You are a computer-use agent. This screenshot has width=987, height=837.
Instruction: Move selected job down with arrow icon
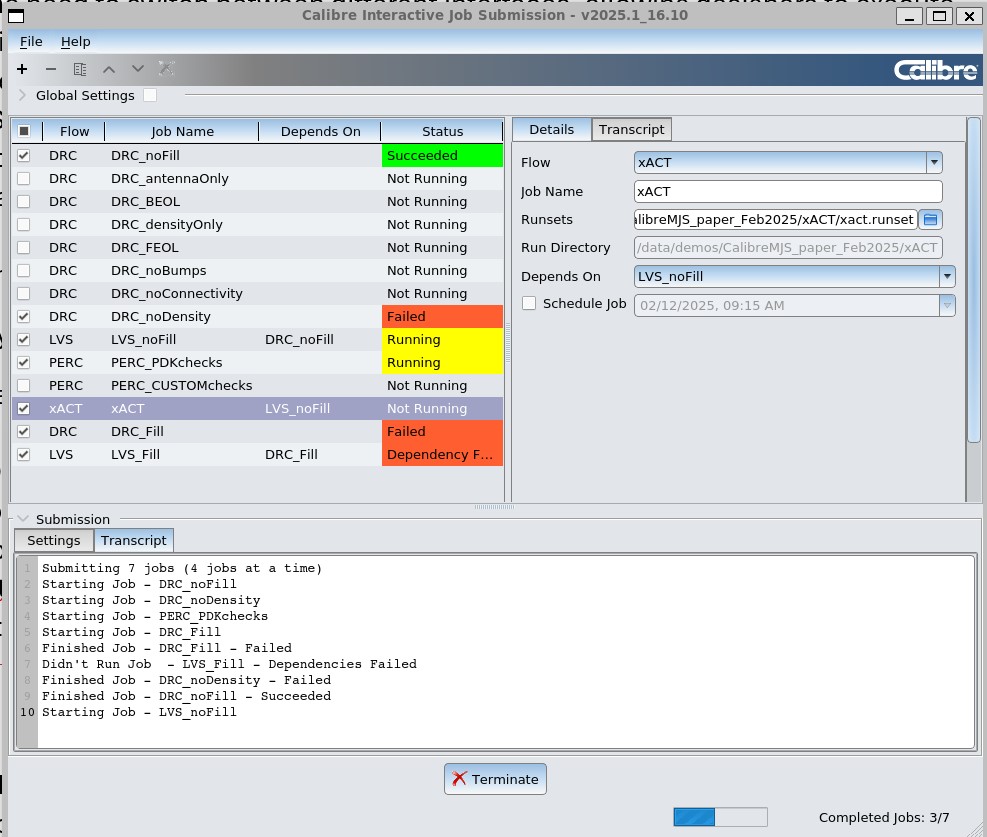(x=138, y=69)
